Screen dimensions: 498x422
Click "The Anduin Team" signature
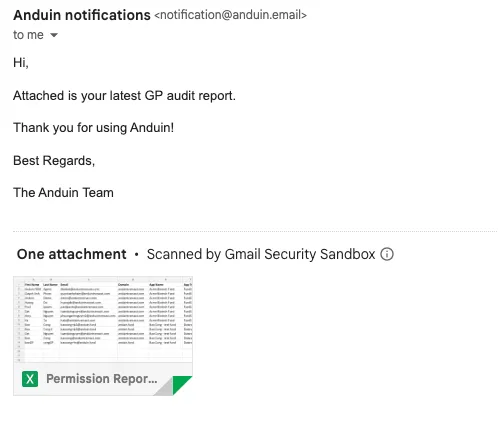(x=63, y=193)
